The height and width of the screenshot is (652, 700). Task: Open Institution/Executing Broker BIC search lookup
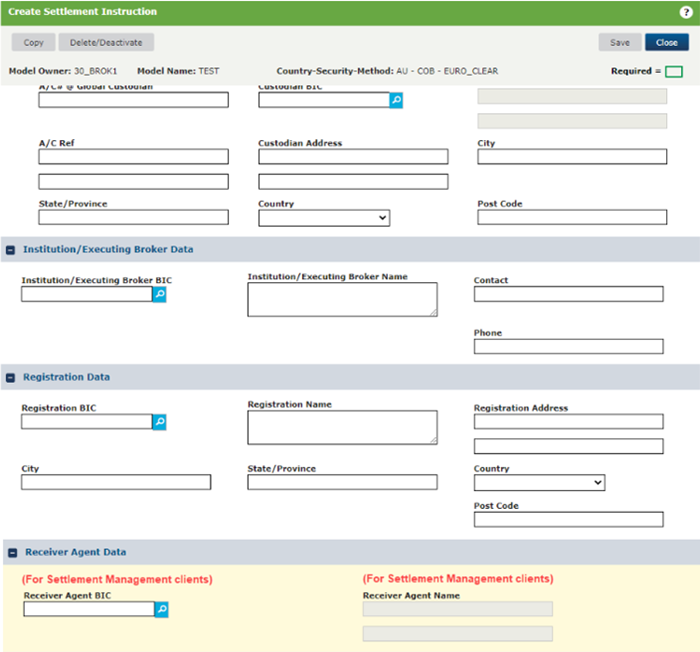(159, 295)
